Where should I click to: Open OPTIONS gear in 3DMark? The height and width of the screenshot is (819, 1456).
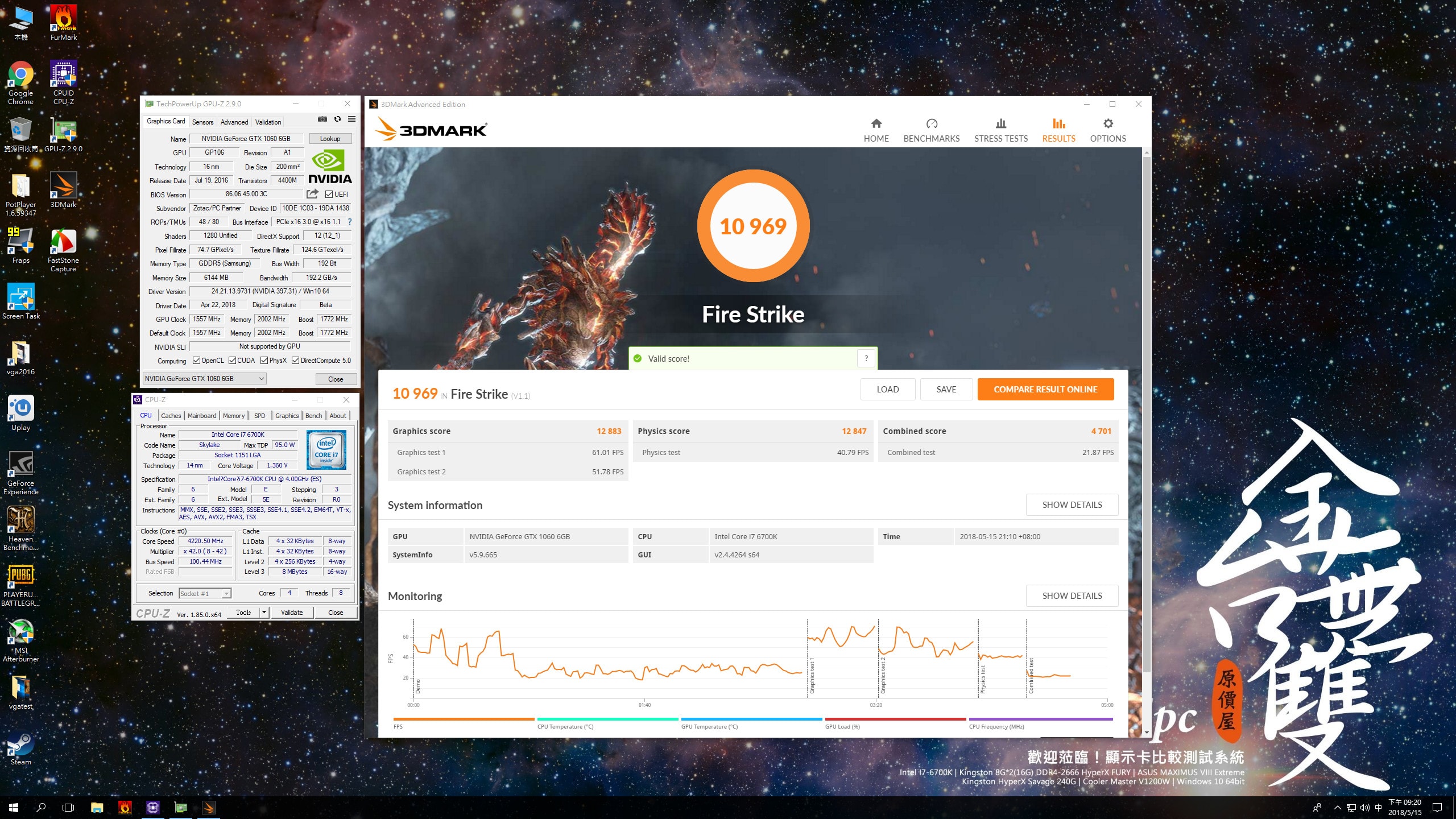click(1107, 130)
